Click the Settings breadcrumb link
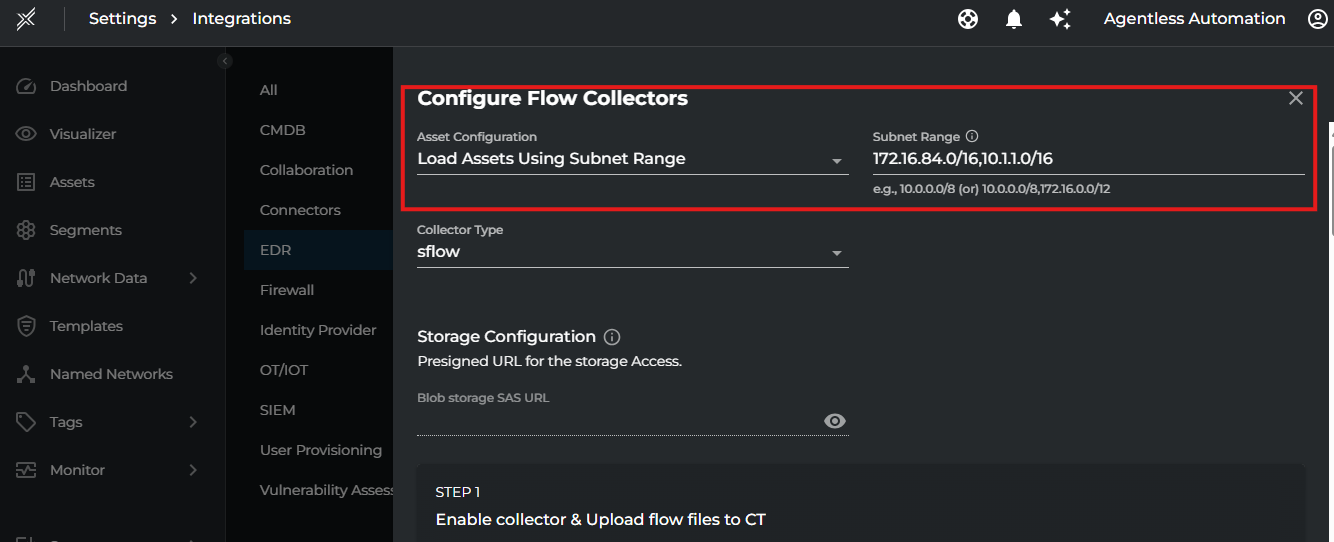Viewport: 1334px width, 542px height. pos(122,19)
